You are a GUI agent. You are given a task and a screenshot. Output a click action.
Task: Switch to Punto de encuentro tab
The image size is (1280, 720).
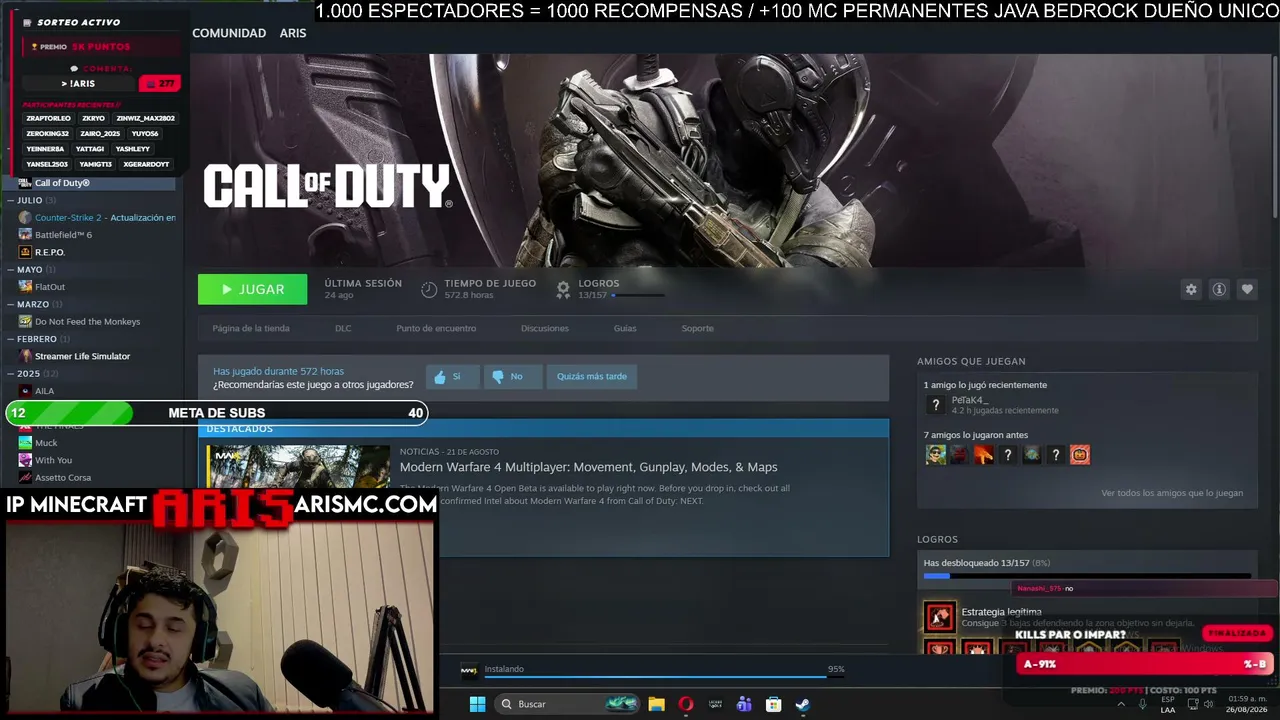[x=436, y=328]
